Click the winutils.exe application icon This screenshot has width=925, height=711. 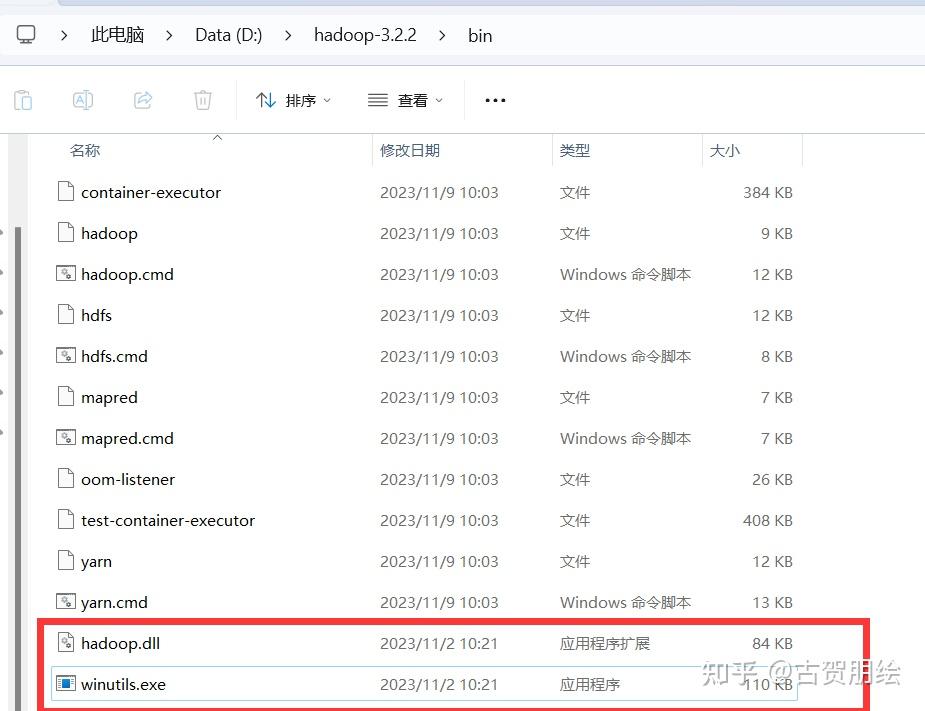[64, 684]
